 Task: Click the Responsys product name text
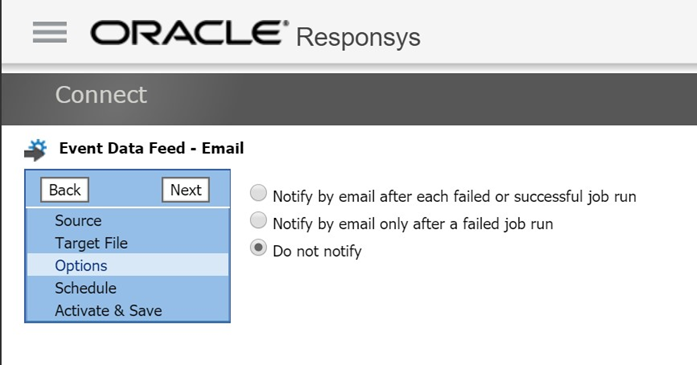pyautogui.click(x=358, y=37)
